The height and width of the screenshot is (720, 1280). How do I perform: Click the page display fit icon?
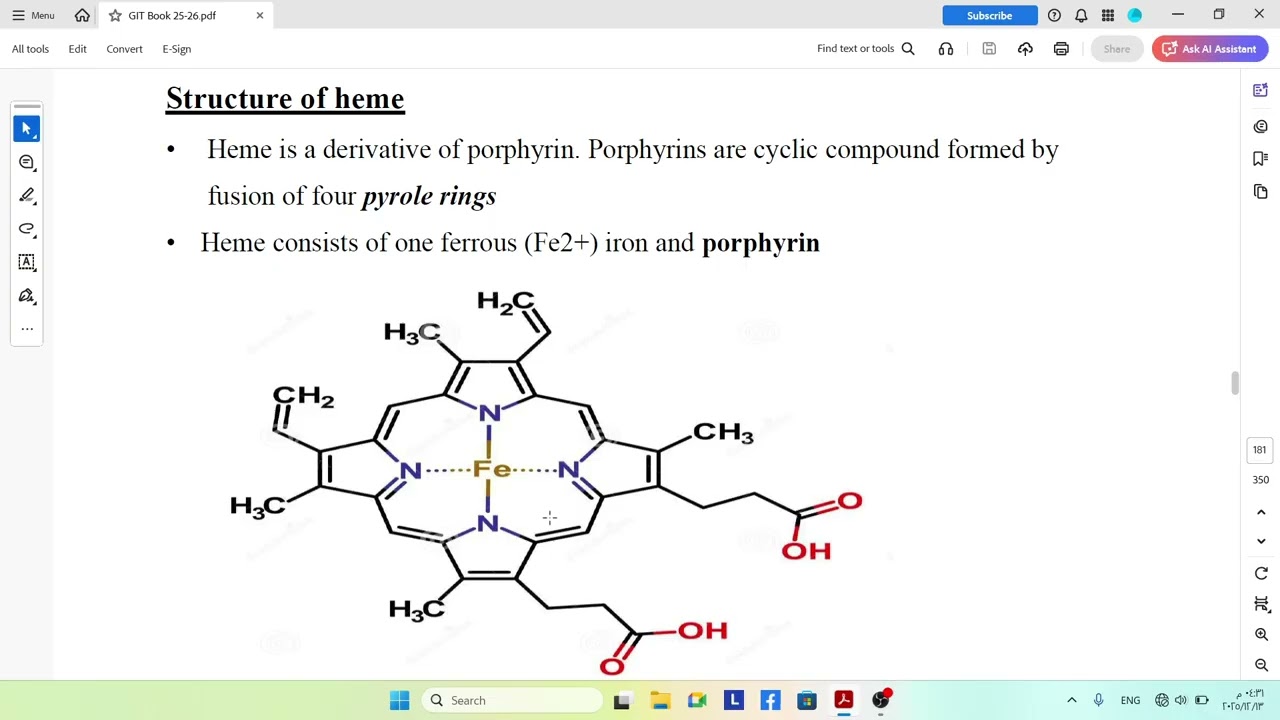click(x=1261, y=604)
